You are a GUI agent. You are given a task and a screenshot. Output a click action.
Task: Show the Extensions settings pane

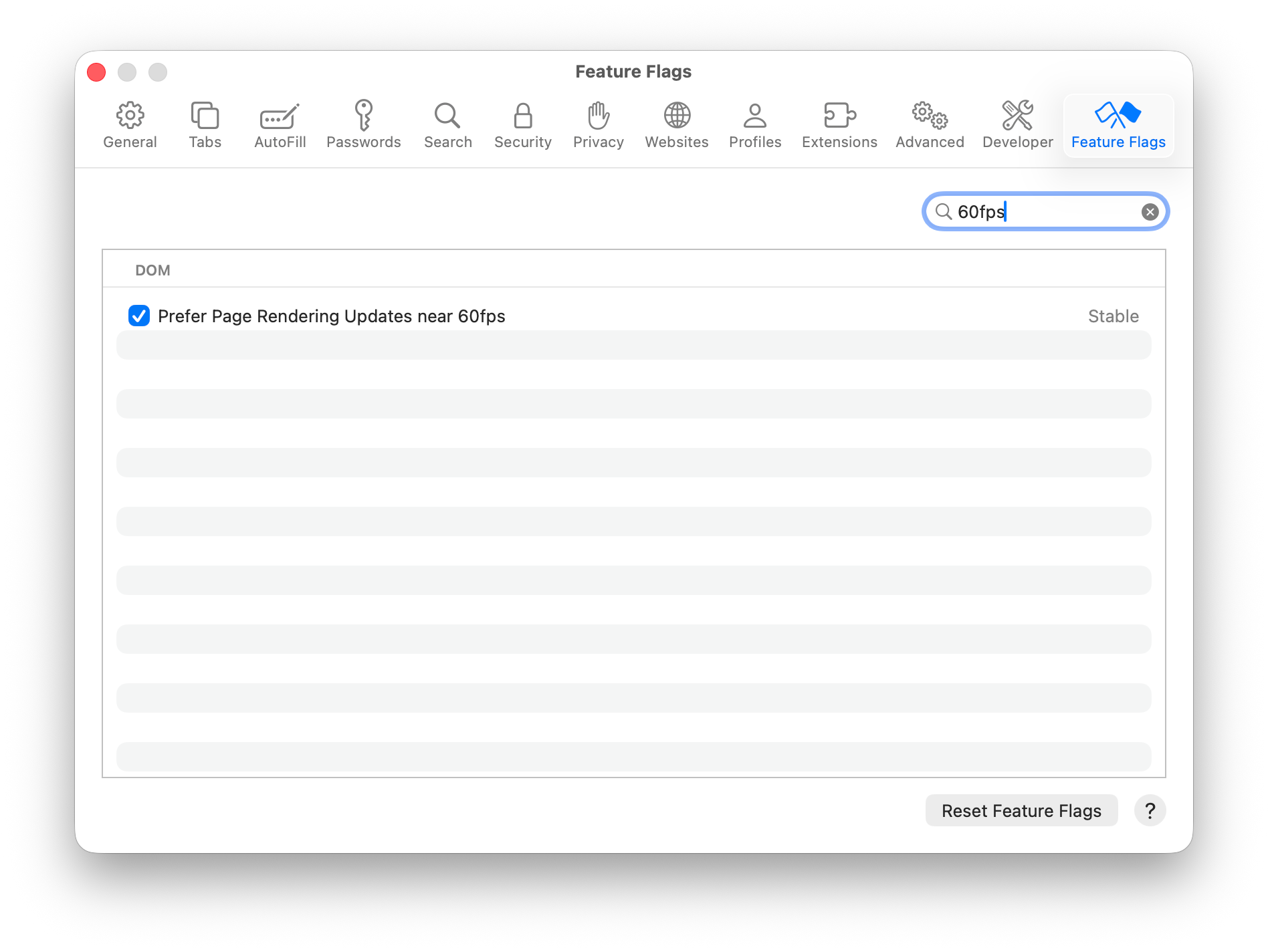click(839, 125)
